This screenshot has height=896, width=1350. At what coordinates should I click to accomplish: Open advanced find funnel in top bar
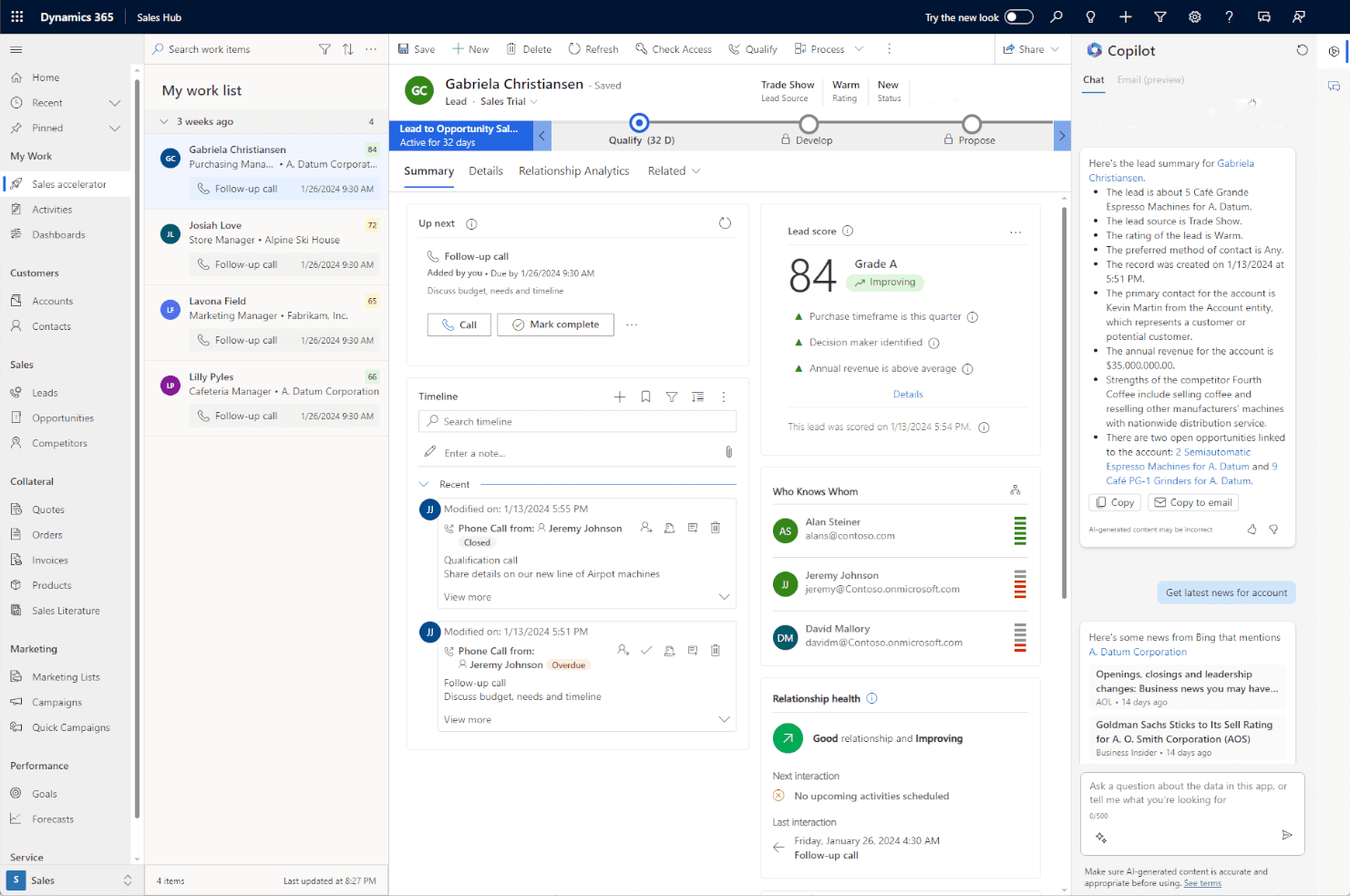1160,16
